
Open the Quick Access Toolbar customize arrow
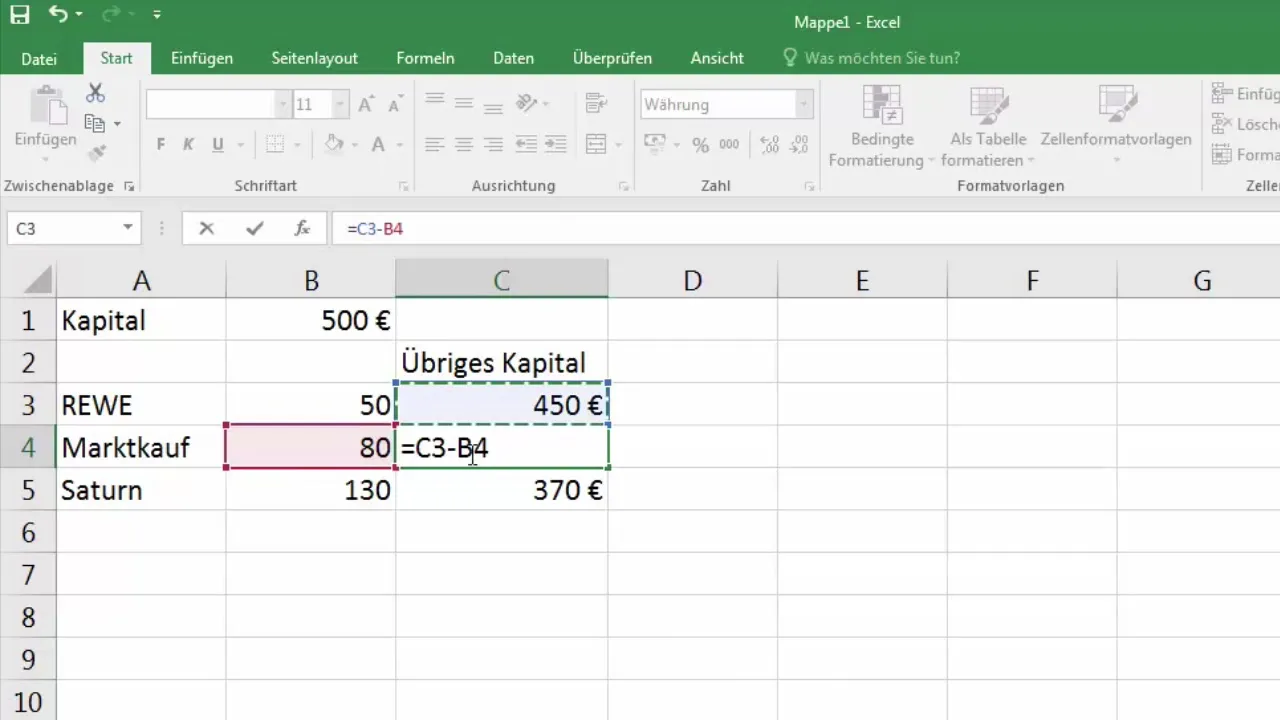point(157,16)
